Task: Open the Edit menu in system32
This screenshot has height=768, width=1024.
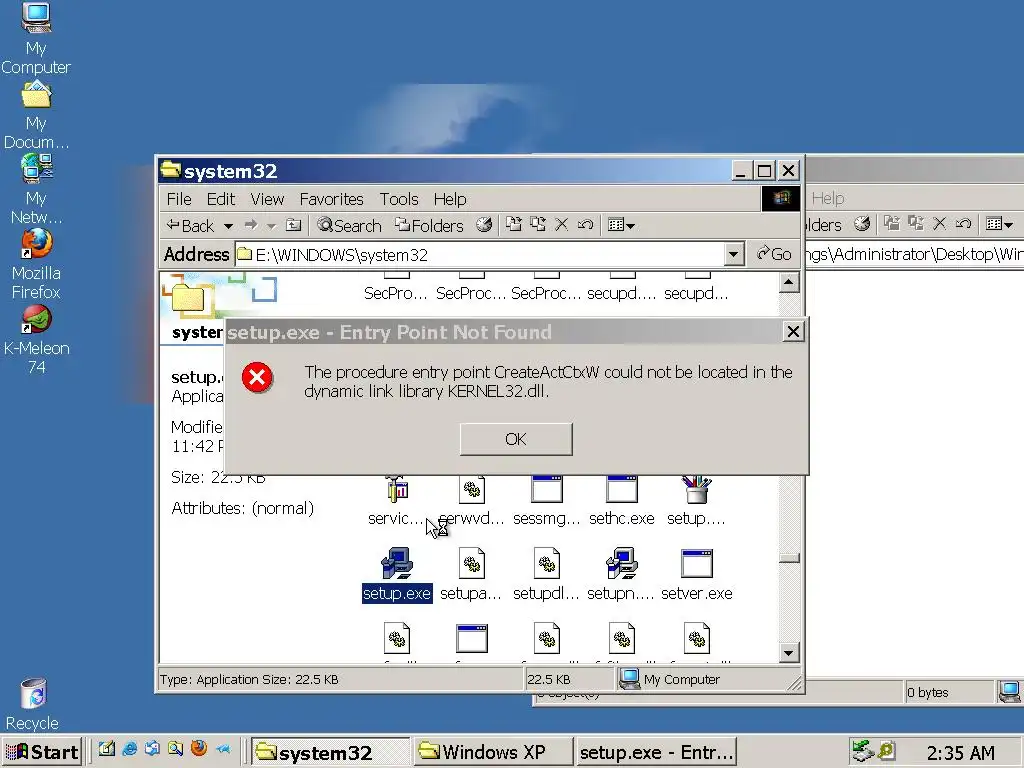Action: pos(221,199)
